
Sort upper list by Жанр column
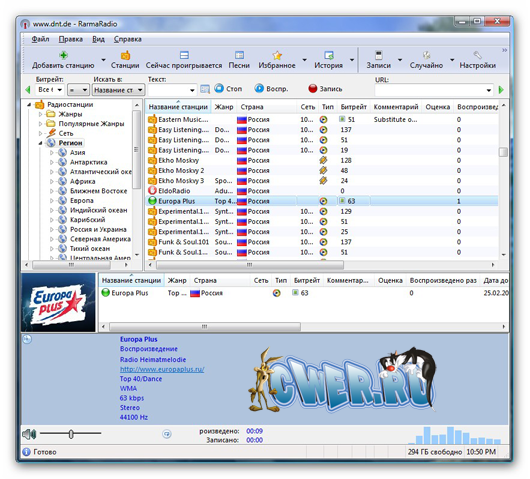point(224,107)
